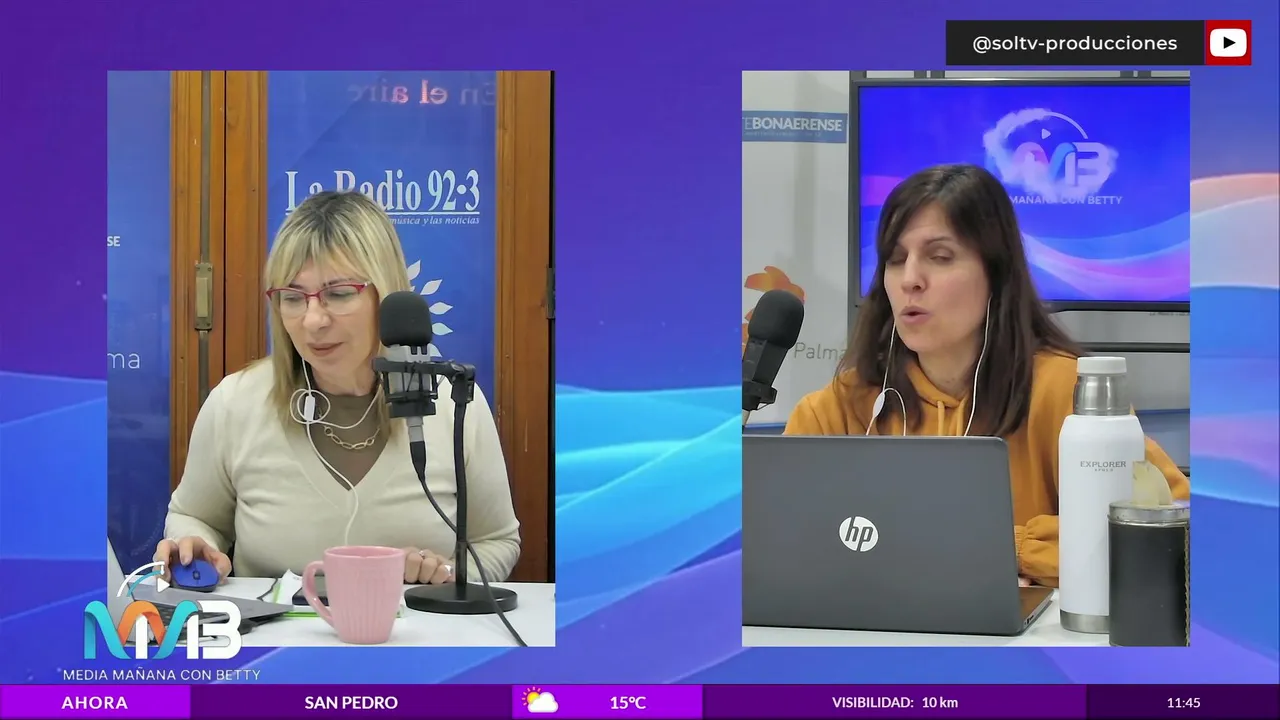Screen dimensions: 1280x720
Task: Select the AHORA label in the ticker
Action: [95, 702]
